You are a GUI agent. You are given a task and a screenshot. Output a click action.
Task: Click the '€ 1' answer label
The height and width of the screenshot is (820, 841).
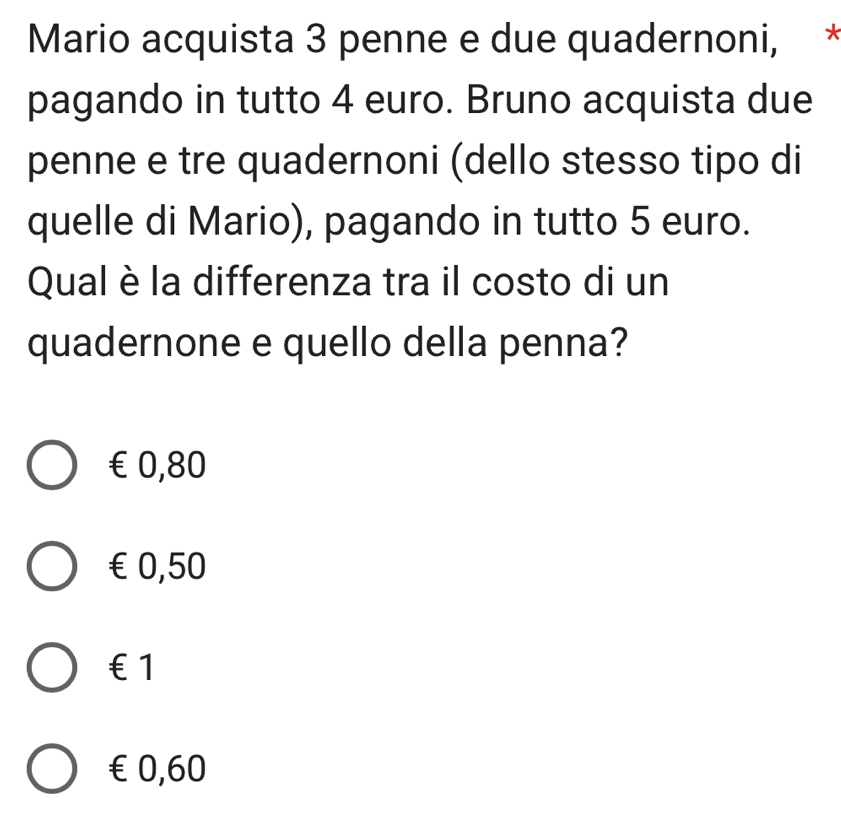pyautogui.click(x=131, y=669)
